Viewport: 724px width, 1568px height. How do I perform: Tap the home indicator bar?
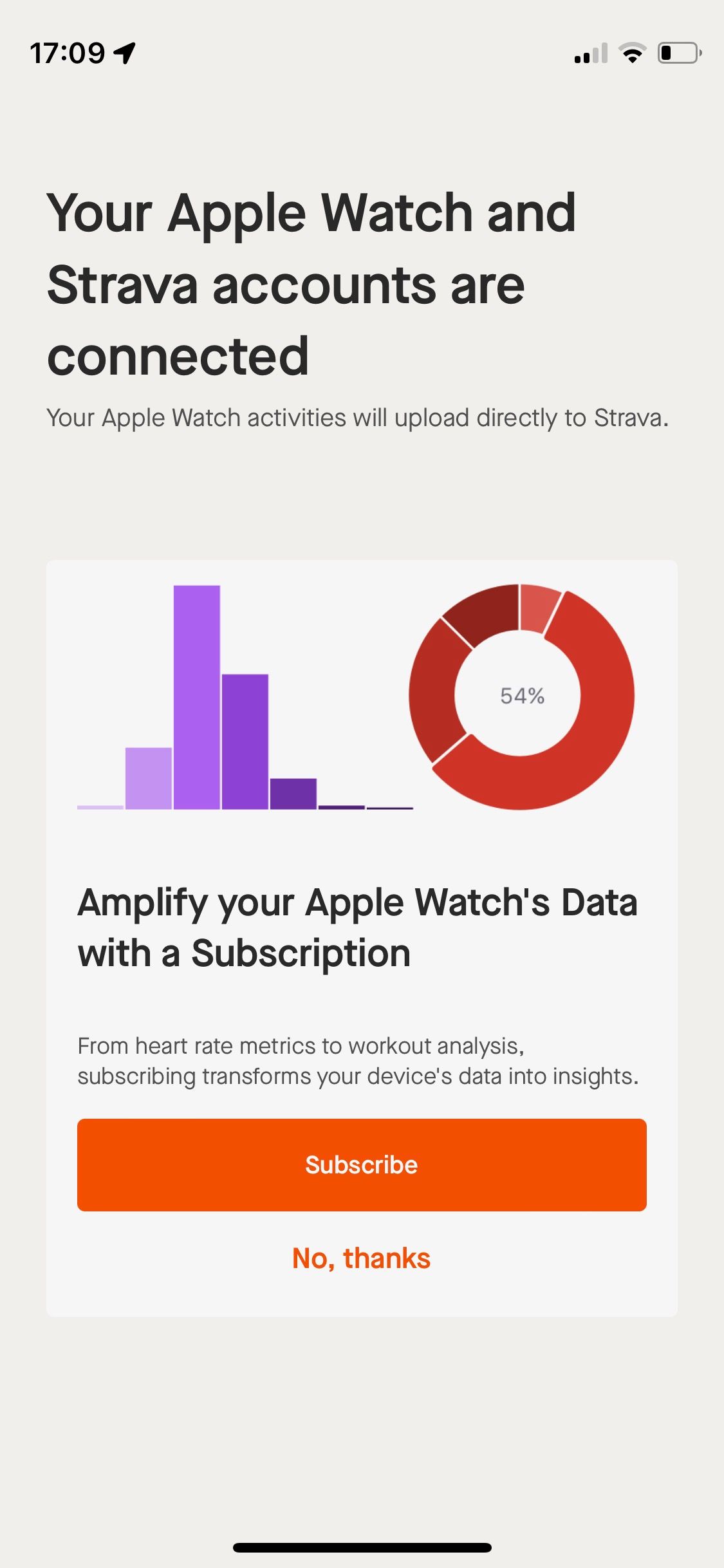362,1547
